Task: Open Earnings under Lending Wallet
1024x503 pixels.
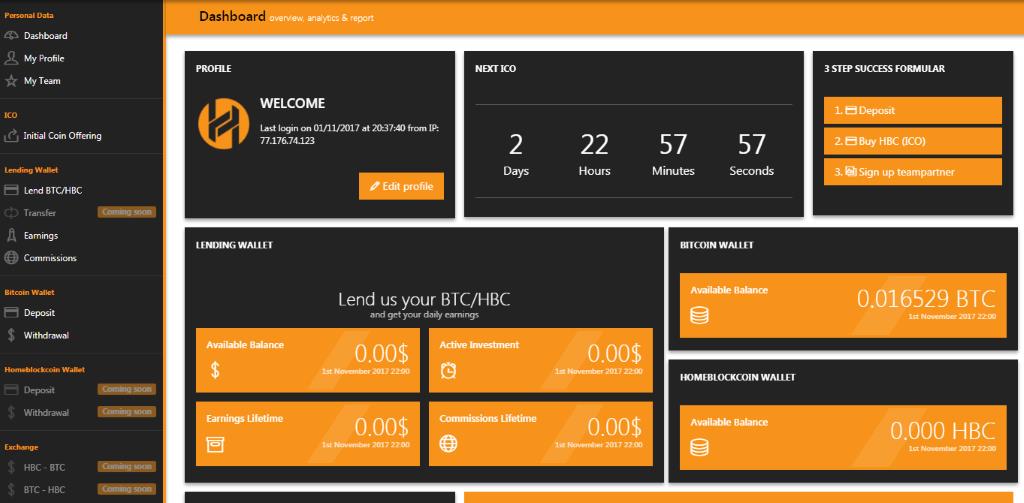Action: (x=41, y=236)
